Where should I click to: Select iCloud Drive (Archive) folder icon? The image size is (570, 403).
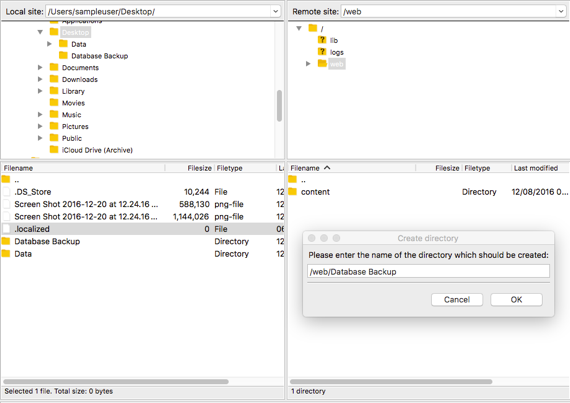point(54,149)
